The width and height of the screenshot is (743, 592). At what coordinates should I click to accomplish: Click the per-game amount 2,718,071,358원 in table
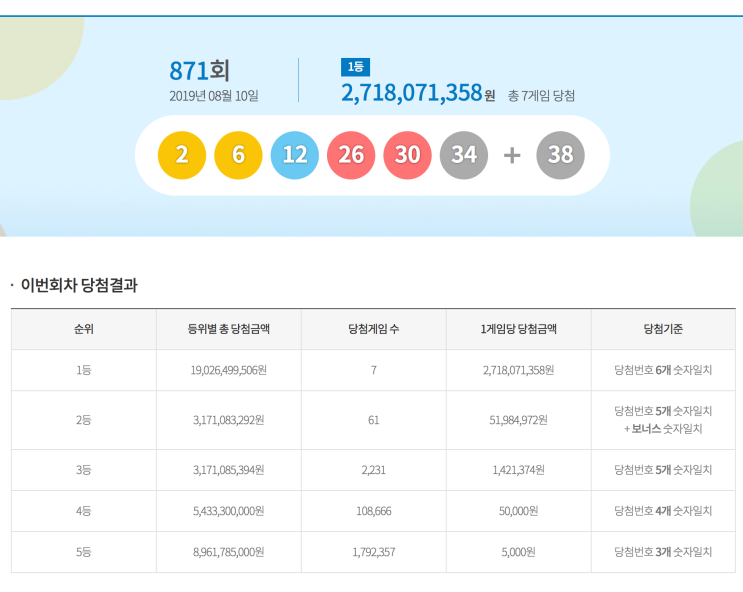tap(518, 370)
